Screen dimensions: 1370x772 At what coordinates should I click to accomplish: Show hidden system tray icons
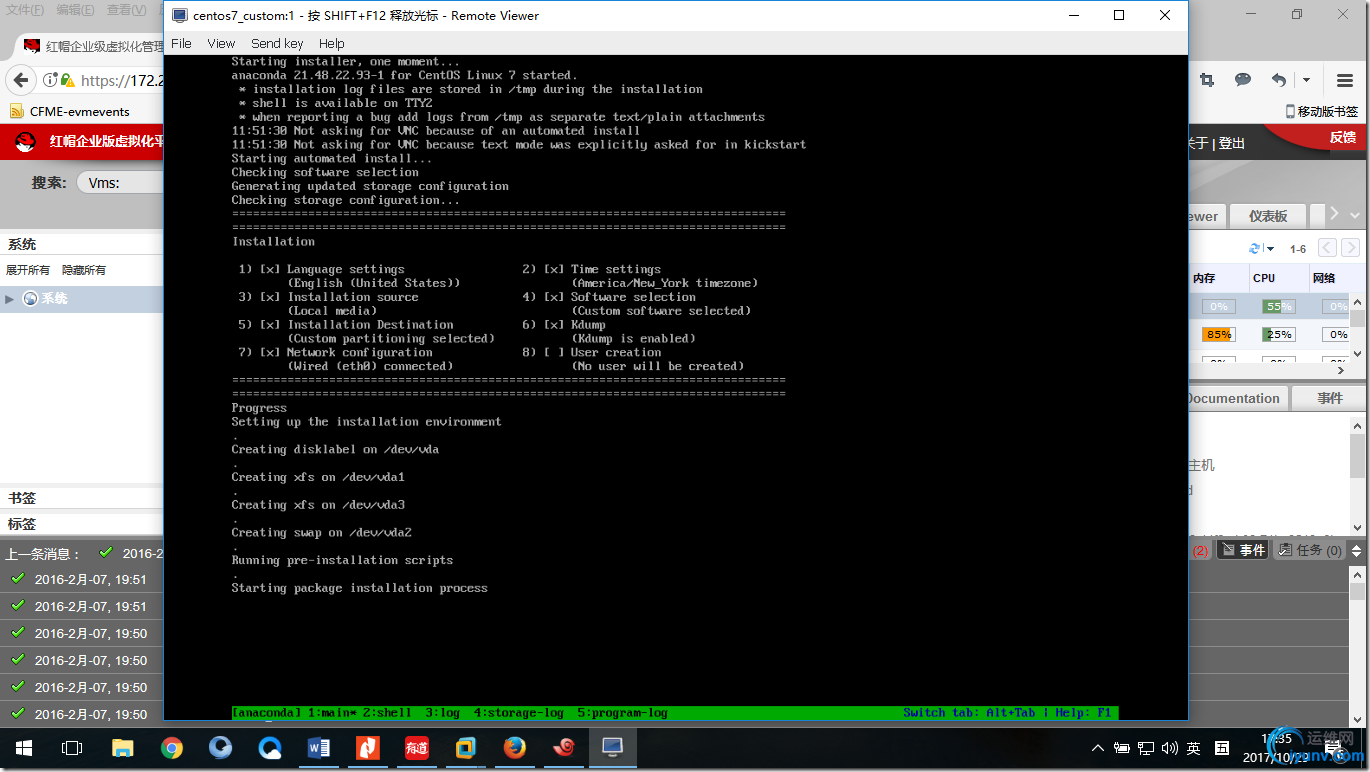click(x=1100, y=748)
